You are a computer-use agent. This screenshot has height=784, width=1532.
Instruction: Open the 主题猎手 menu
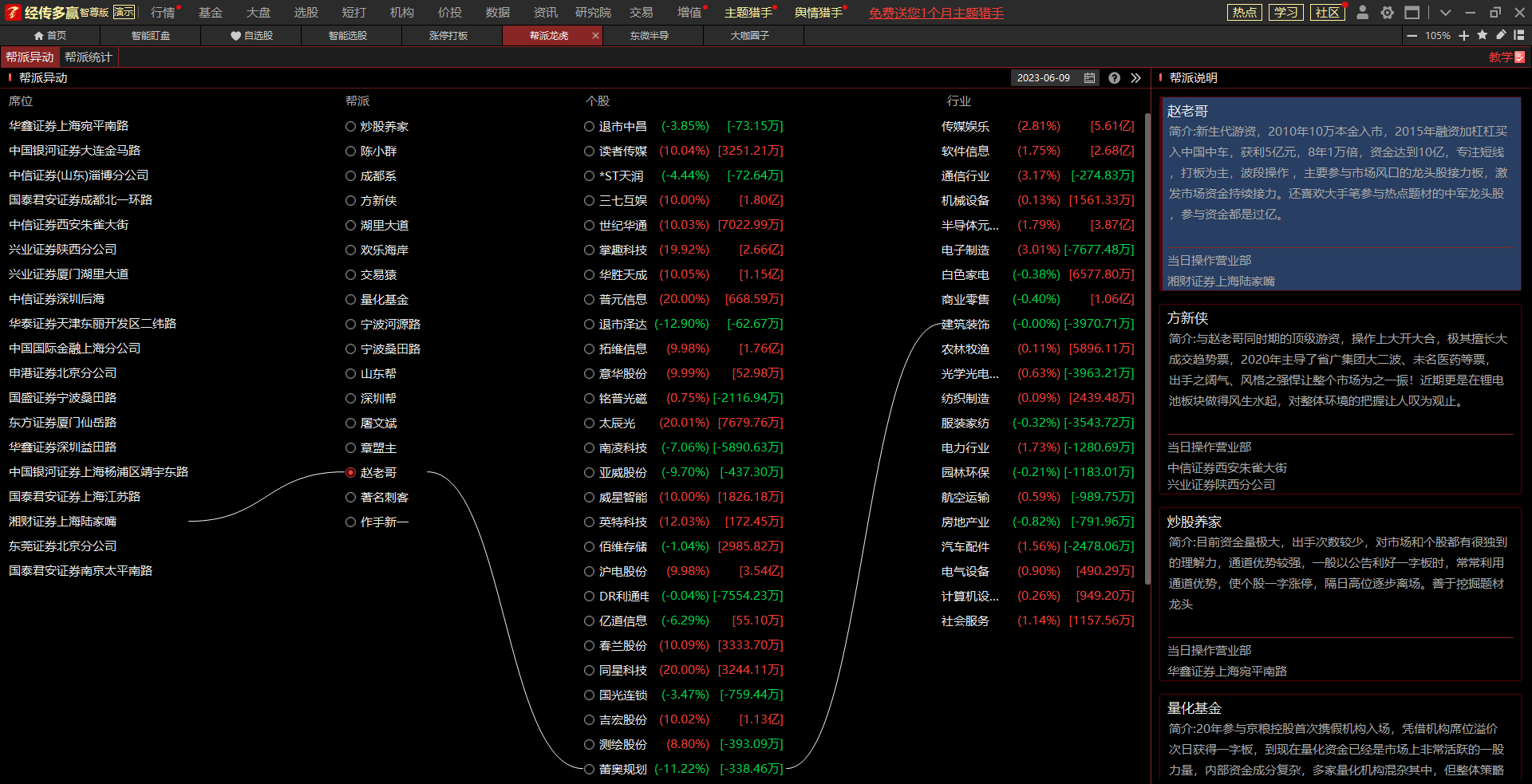point(748,12)
